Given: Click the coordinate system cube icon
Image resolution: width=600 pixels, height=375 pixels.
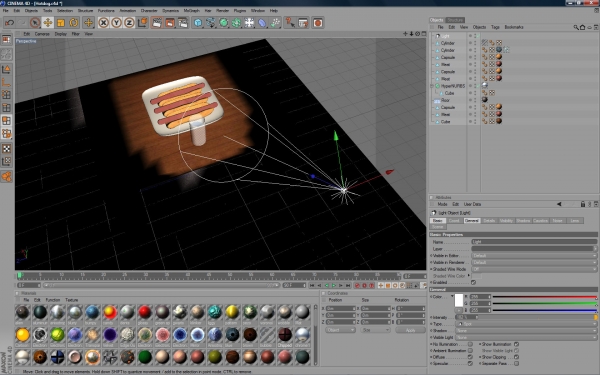Looking at the screenshot, I should [142, 23].
